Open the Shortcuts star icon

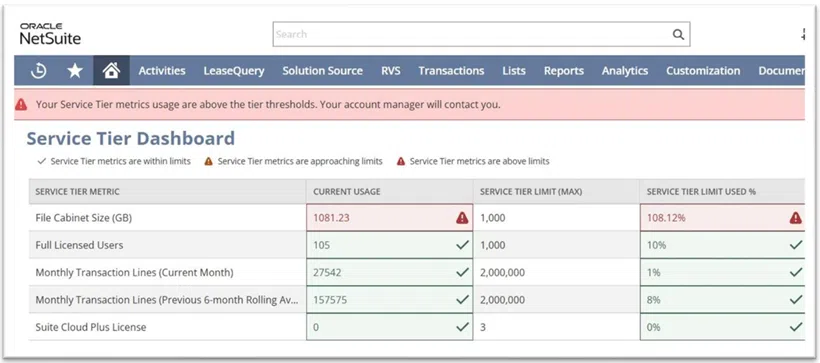point(75,71)
